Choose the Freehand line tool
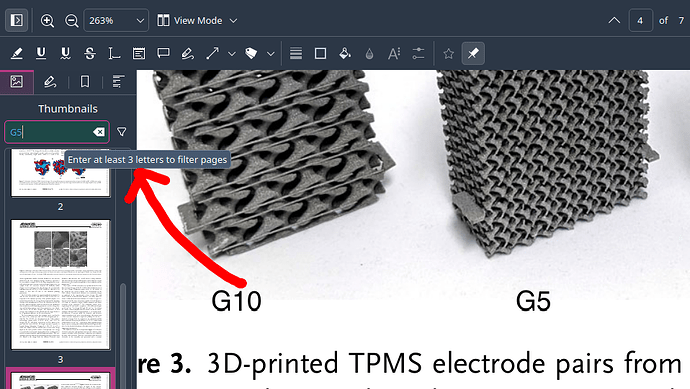The image size is (690, 389). click(x=188, y=54)
